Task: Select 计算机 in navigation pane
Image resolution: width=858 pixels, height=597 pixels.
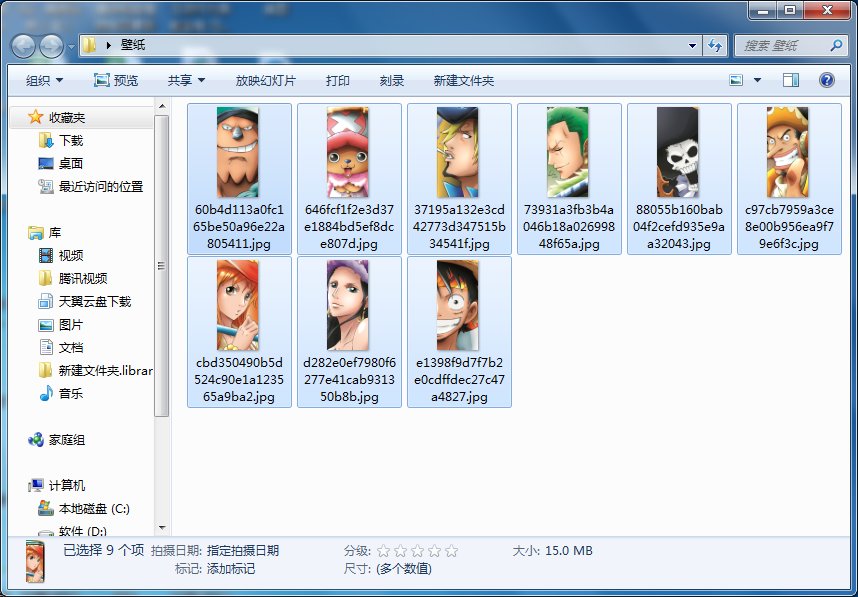Action: pos(67,485)
